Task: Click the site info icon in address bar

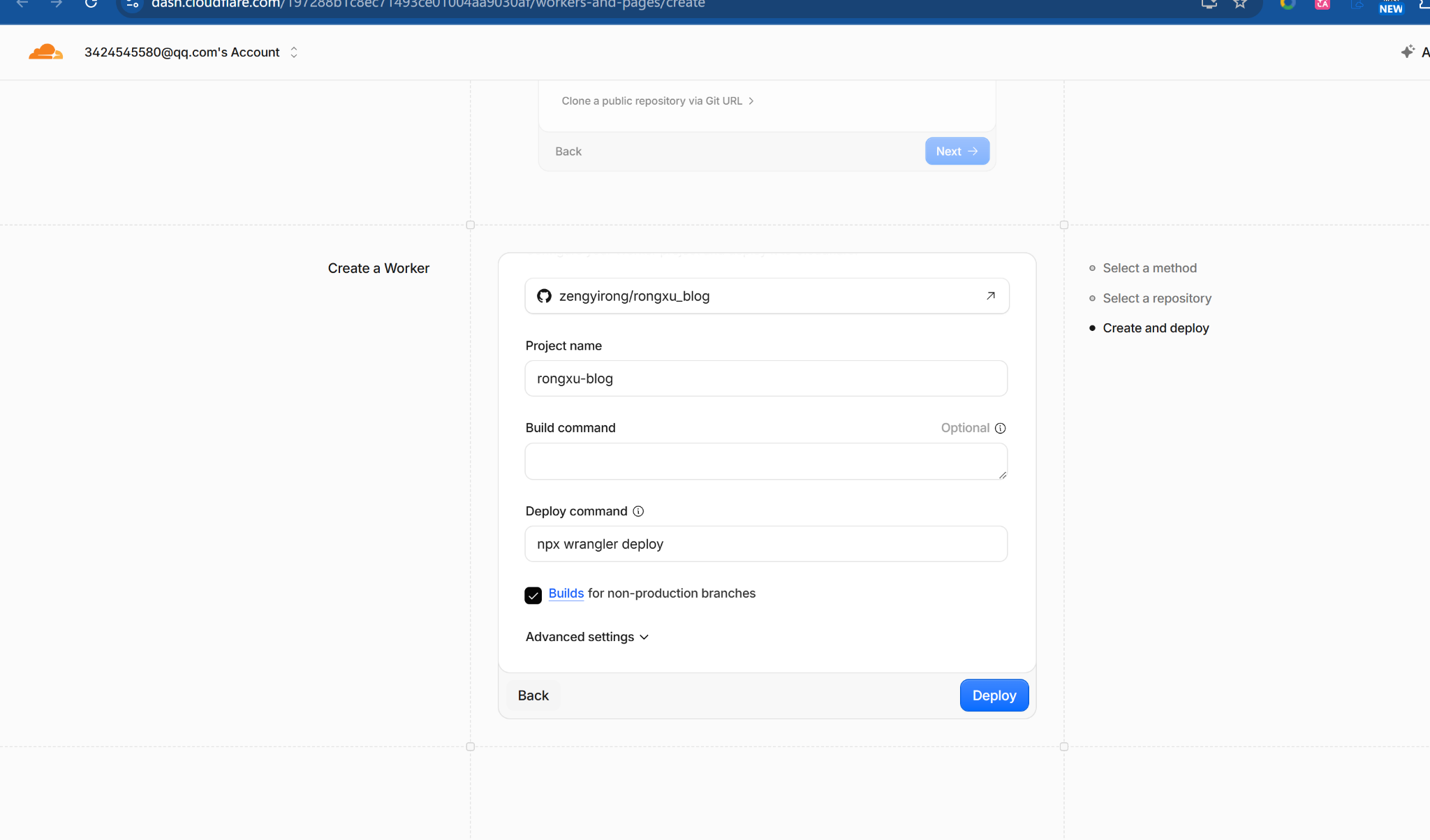Action: point(132,3)
